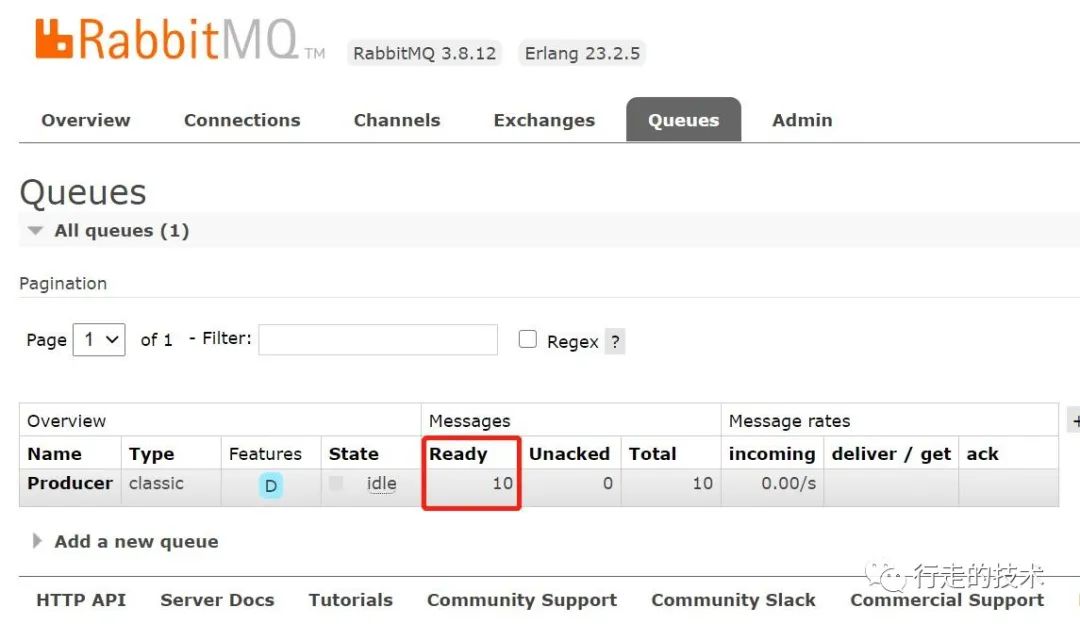
Task: Open the Commercial Support link
Action: (x=947, y=601)
